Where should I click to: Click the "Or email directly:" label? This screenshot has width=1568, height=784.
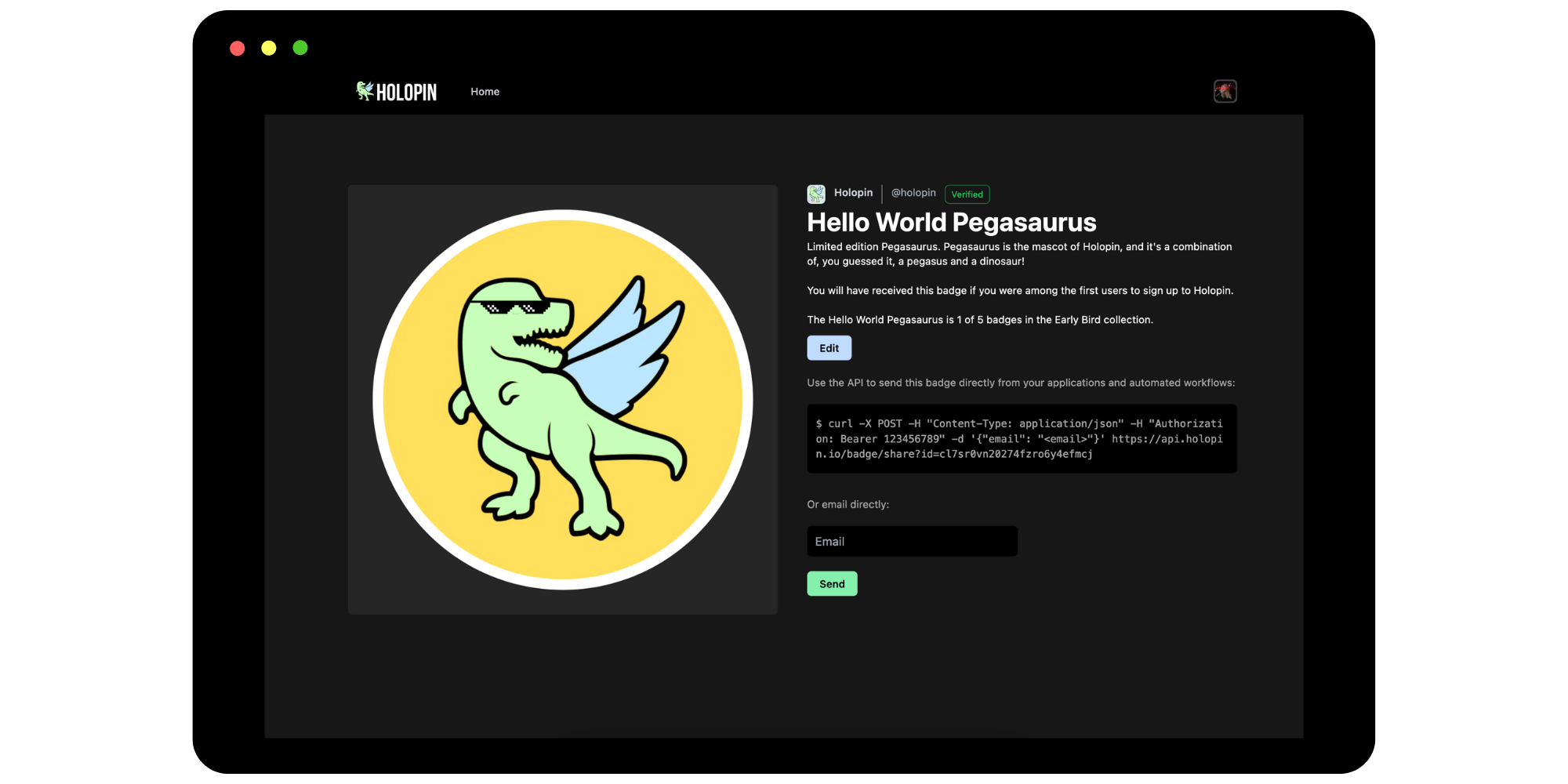point(848,504)
